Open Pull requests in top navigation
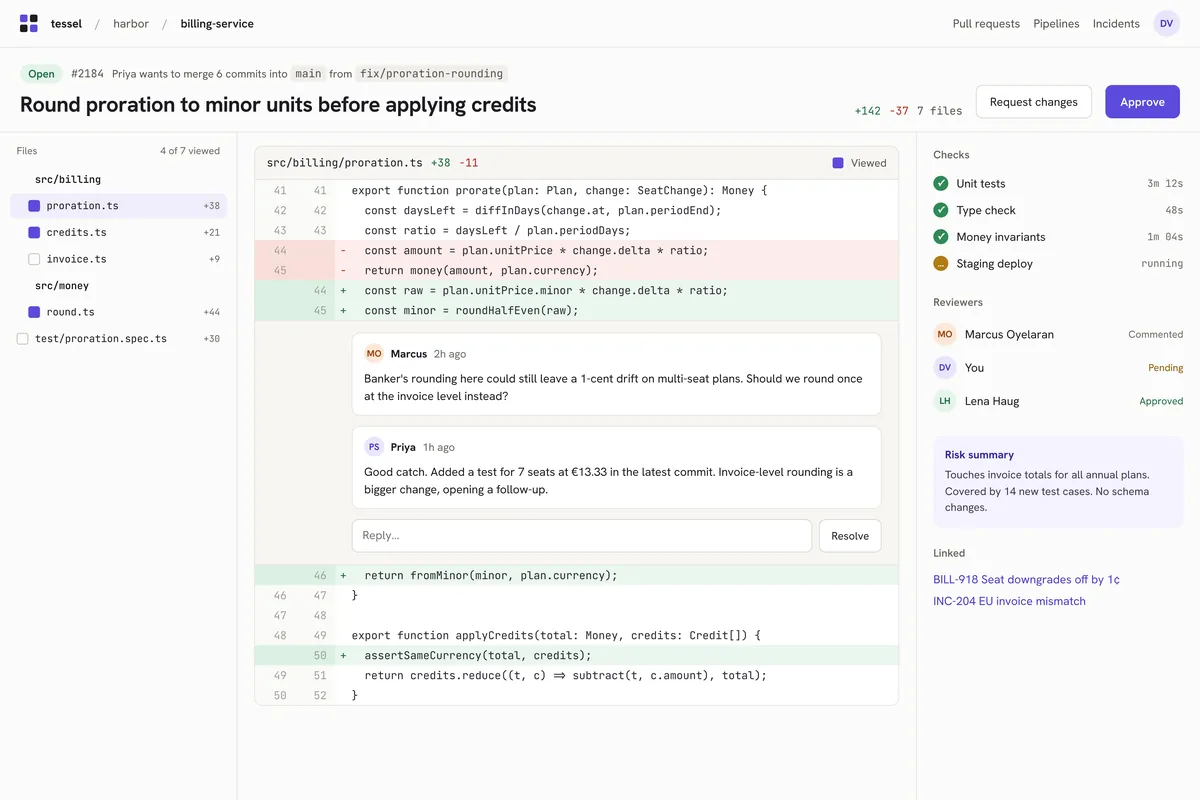Image resolution: width=1200 pixels, height=800 pixels. point(986,24)
